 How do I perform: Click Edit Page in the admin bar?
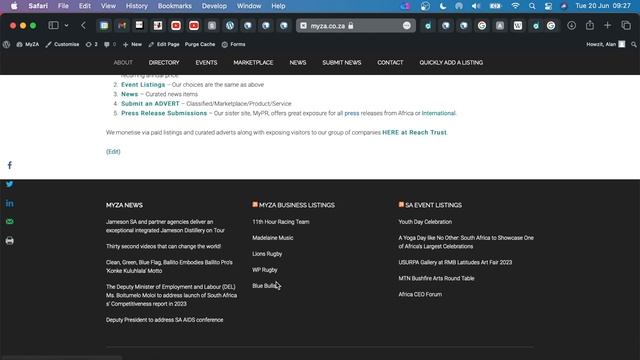[x=164, y=44]
